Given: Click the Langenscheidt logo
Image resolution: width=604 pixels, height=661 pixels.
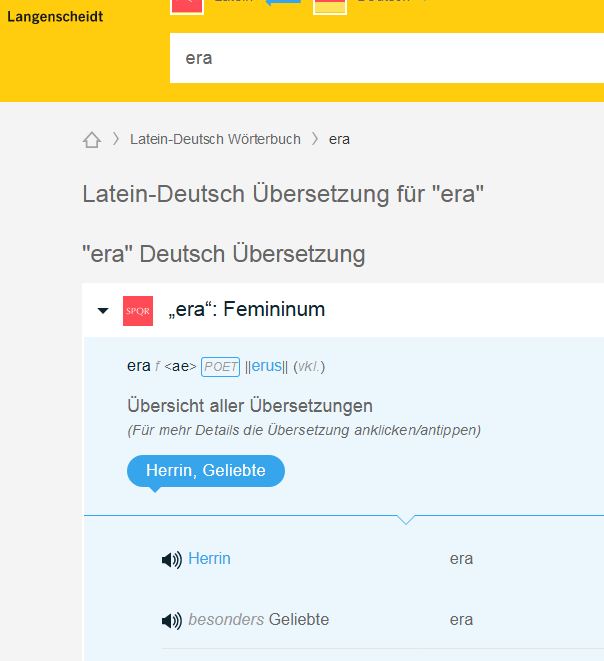Looking at the screenshot, I should coord(55,16).
